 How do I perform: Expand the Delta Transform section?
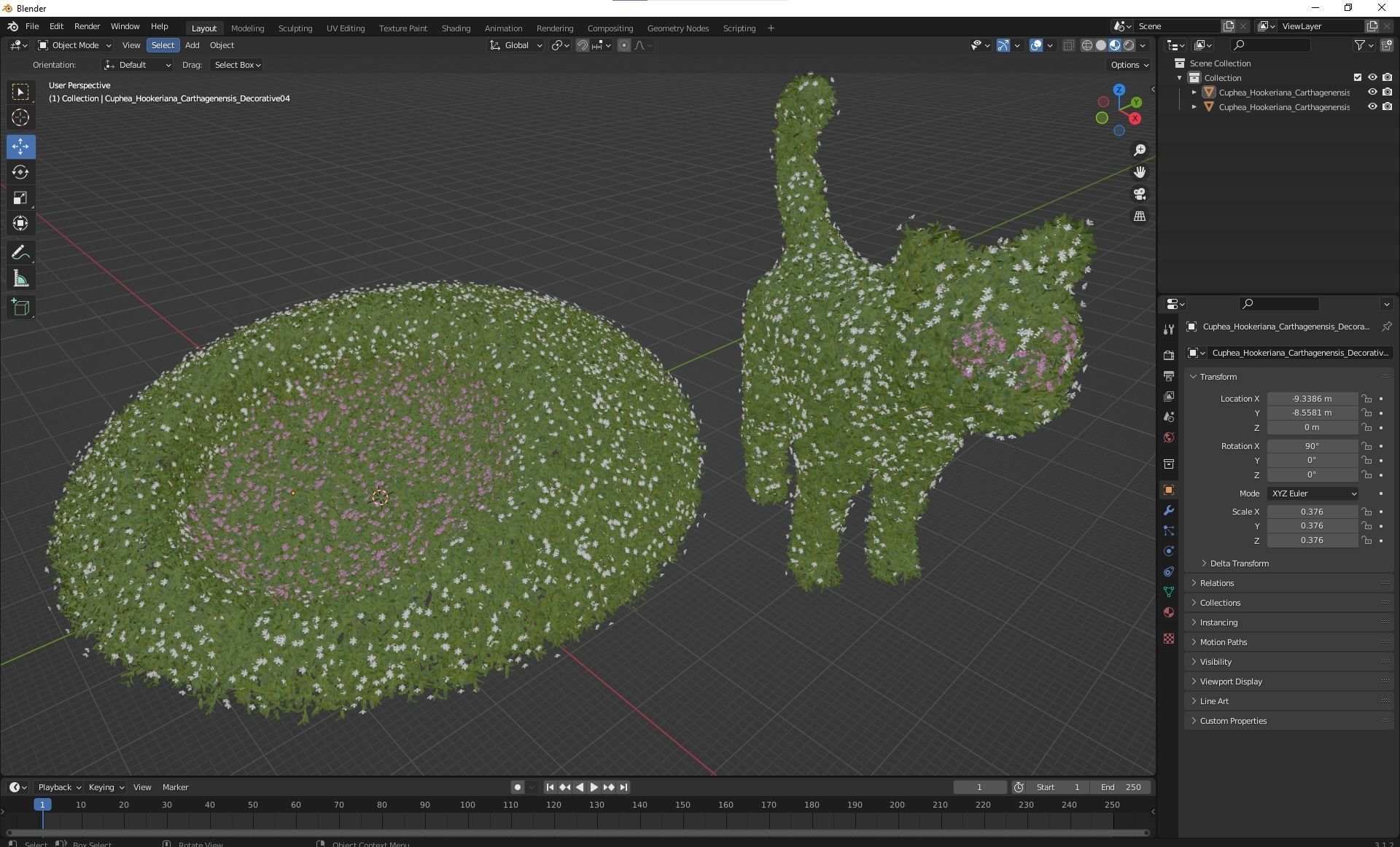click(1239, 563)
